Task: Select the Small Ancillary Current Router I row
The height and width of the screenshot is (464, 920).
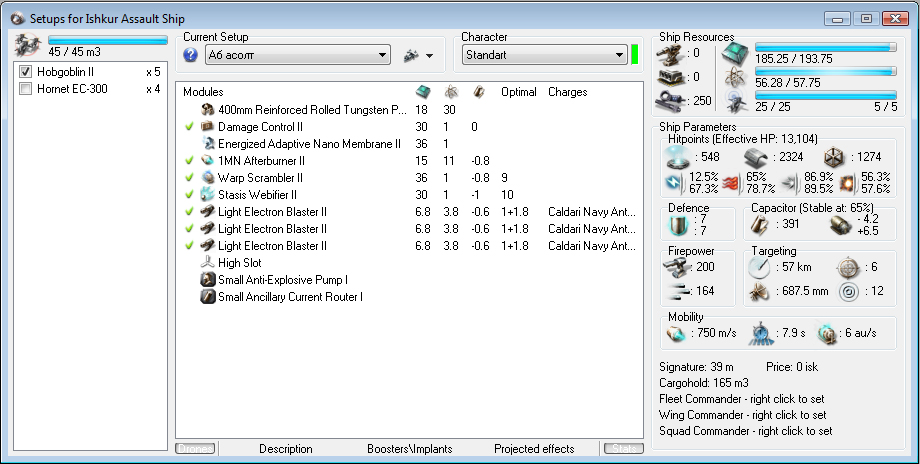Action: [409, 297]
